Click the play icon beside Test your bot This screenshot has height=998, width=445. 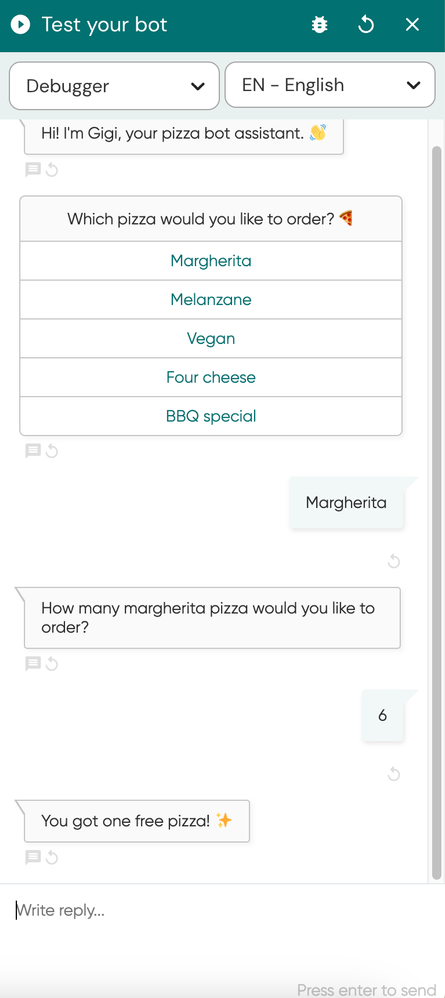pyautogui.click(x=20, y=25)
